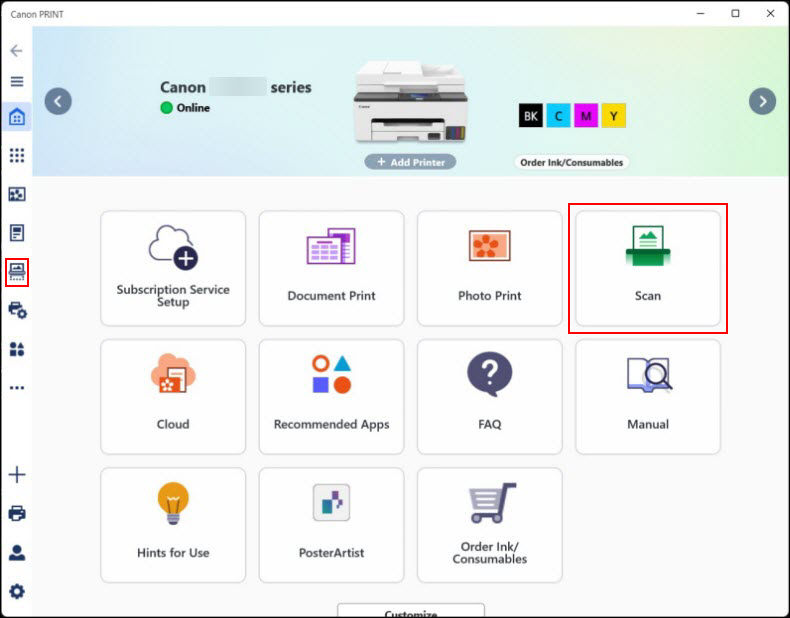
Task: Select the magenta M ink swatch
Action: click(x=586, y=115)
